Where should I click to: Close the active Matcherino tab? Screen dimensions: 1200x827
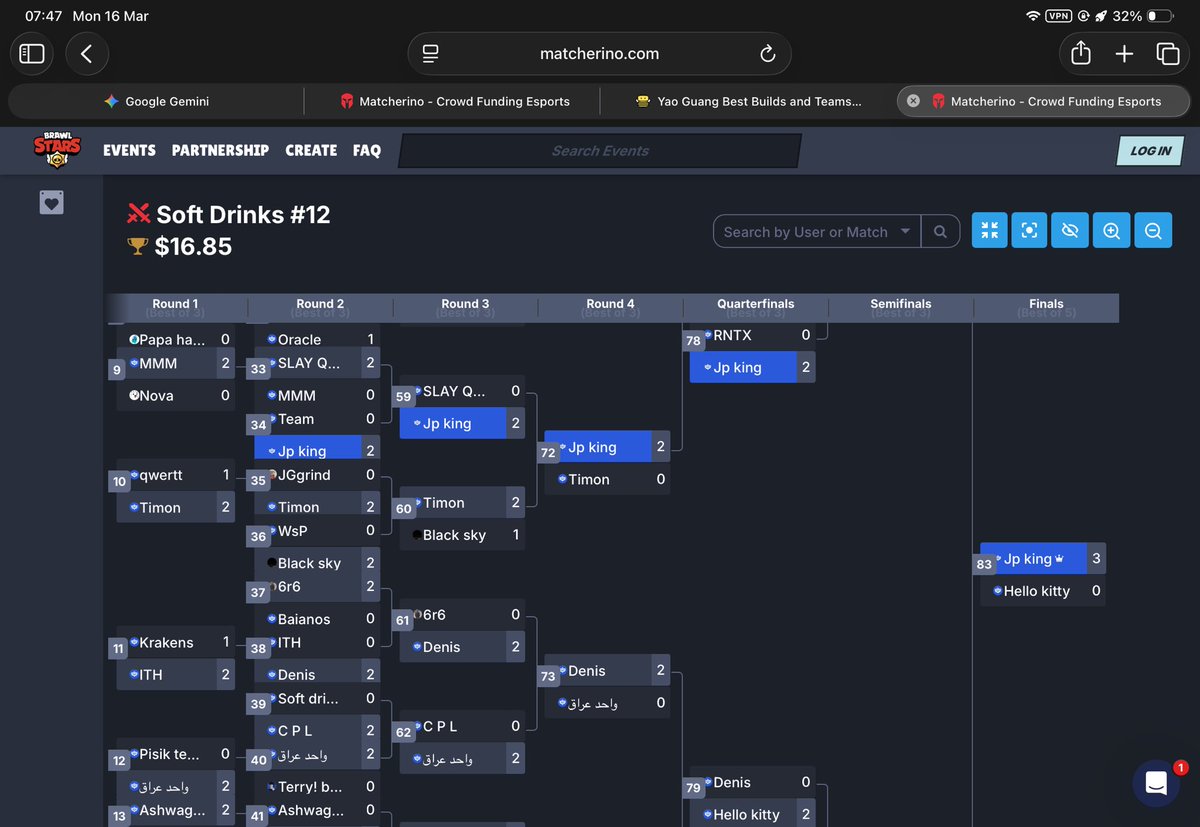[913, 101]
